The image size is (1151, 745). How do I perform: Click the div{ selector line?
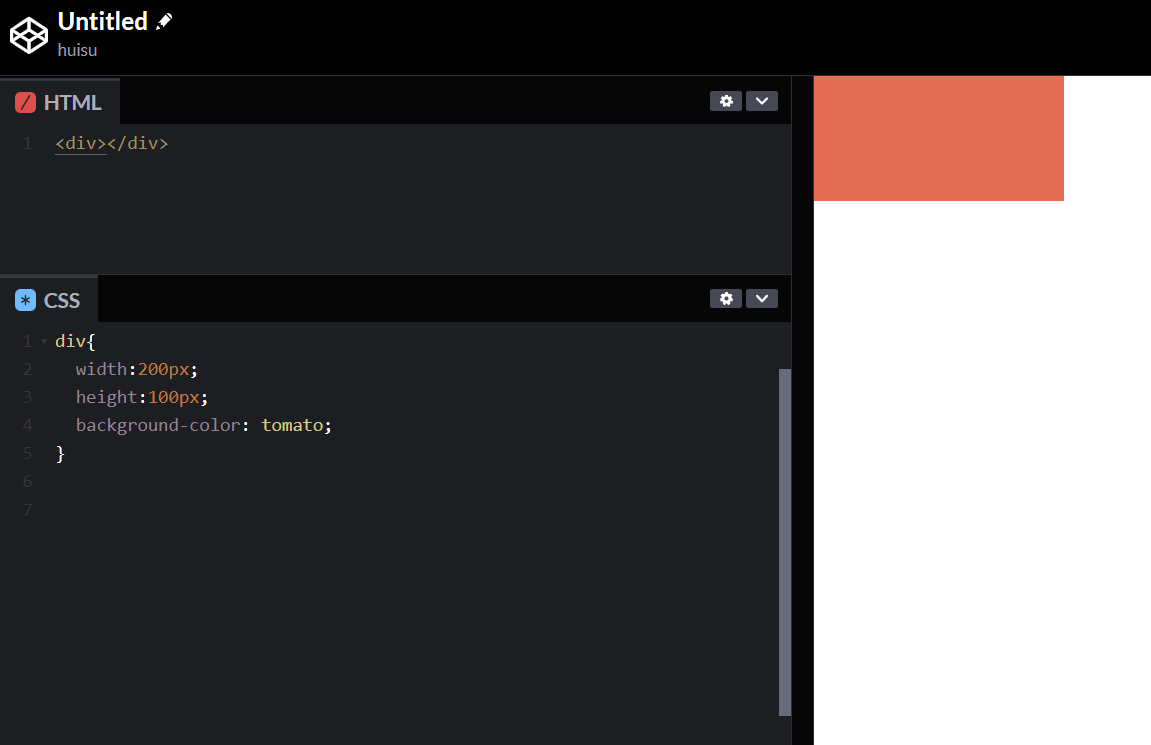(75, 341)
